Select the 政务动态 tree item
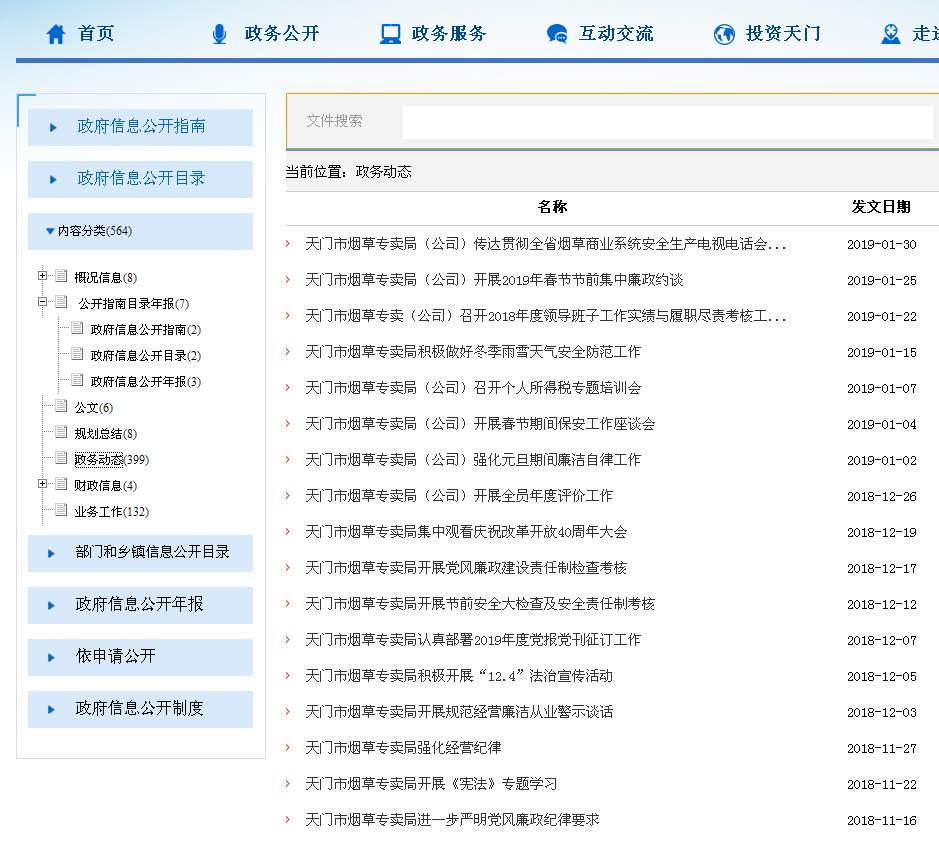The width and height of the screenshot is (939, 842). [99, 460]
